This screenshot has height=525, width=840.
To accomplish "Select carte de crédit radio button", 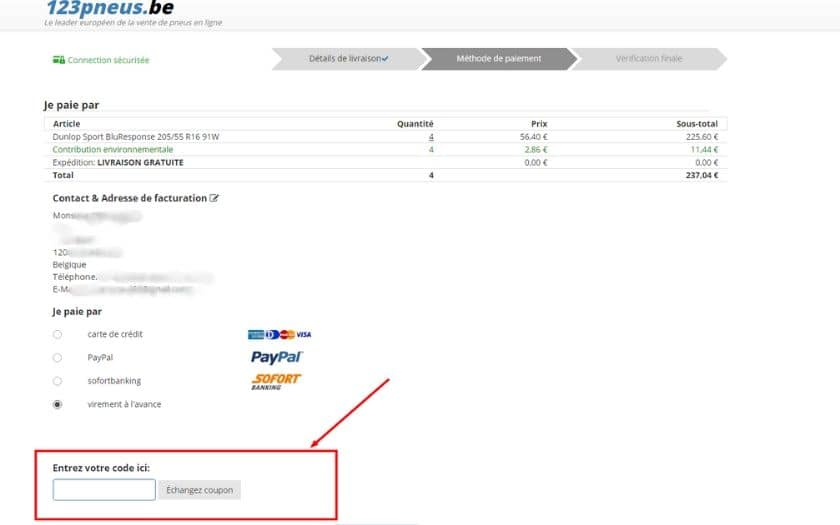I will [x=57, y=334].
